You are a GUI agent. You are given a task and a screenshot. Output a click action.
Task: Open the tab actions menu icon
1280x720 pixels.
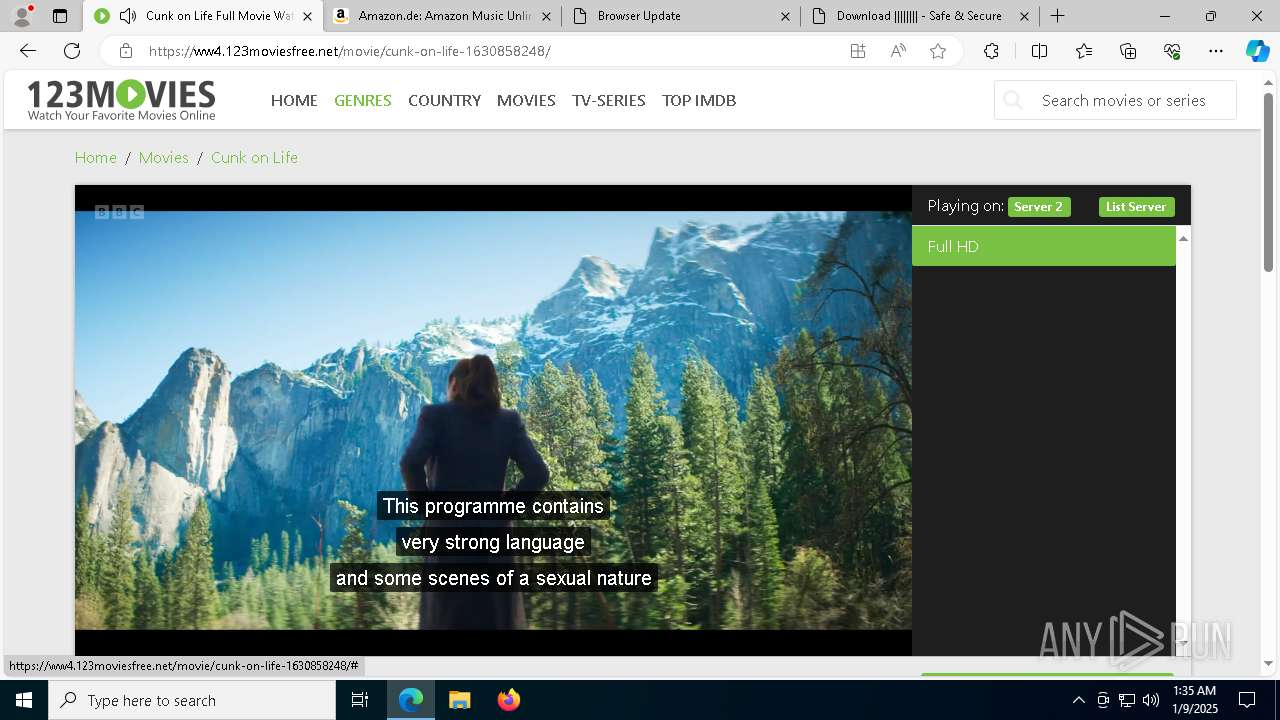tap(60, 16)
